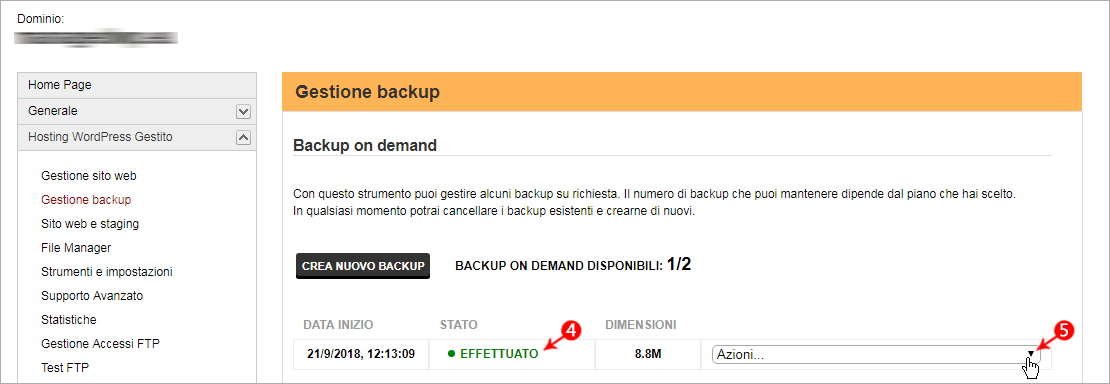Click the backup date 21/9/2018 cell

[x=361, y=354]
